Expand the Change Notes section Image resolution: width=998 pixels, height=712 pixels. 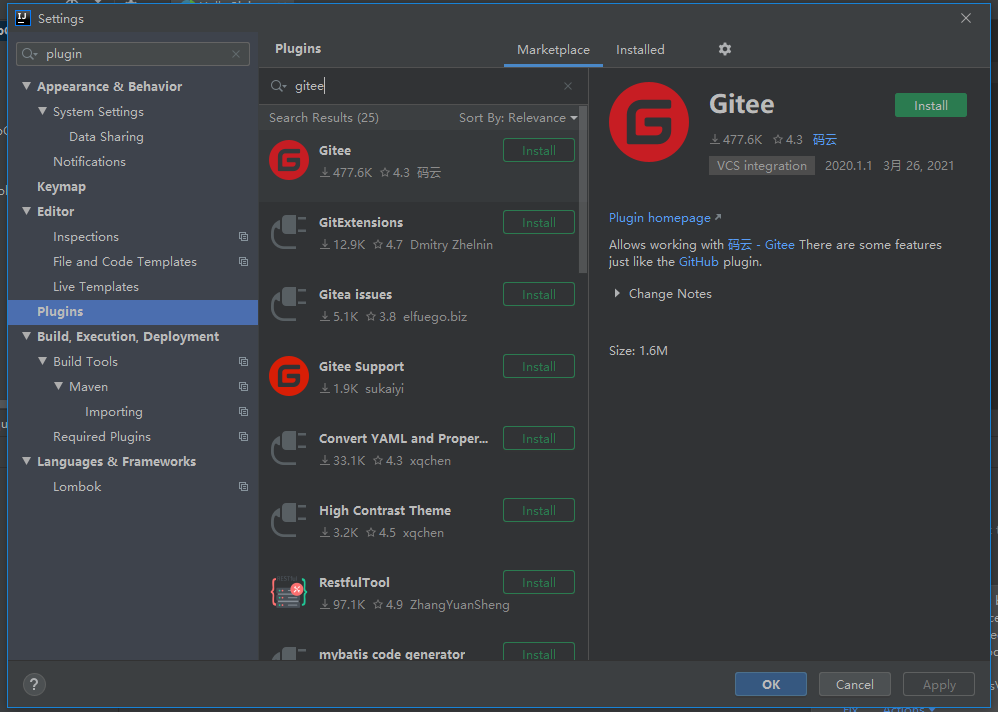617,293
